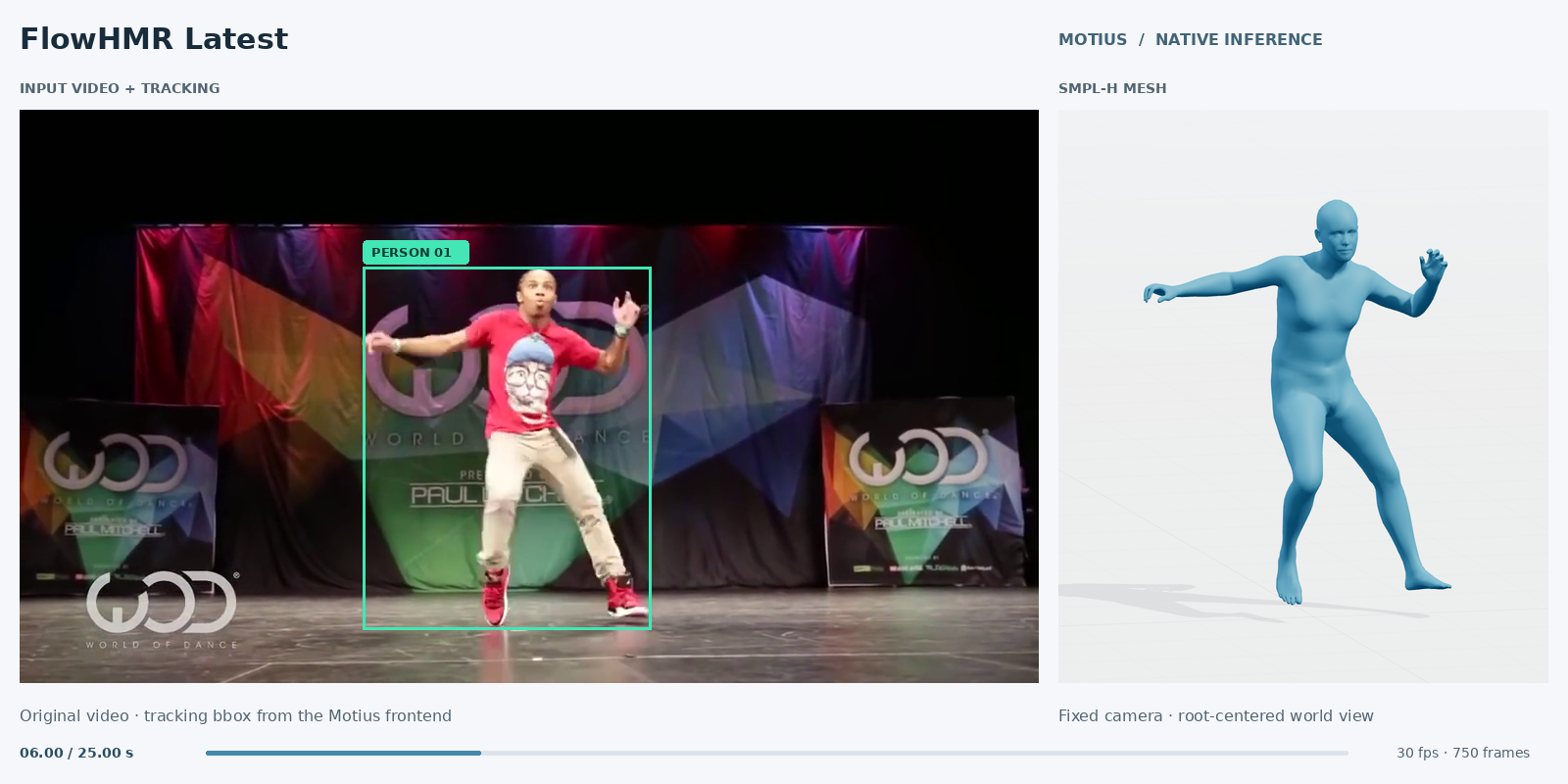
Task: Click the "NATIVE INFERENCE" breadcrumb text
Action: point(1239,40)
